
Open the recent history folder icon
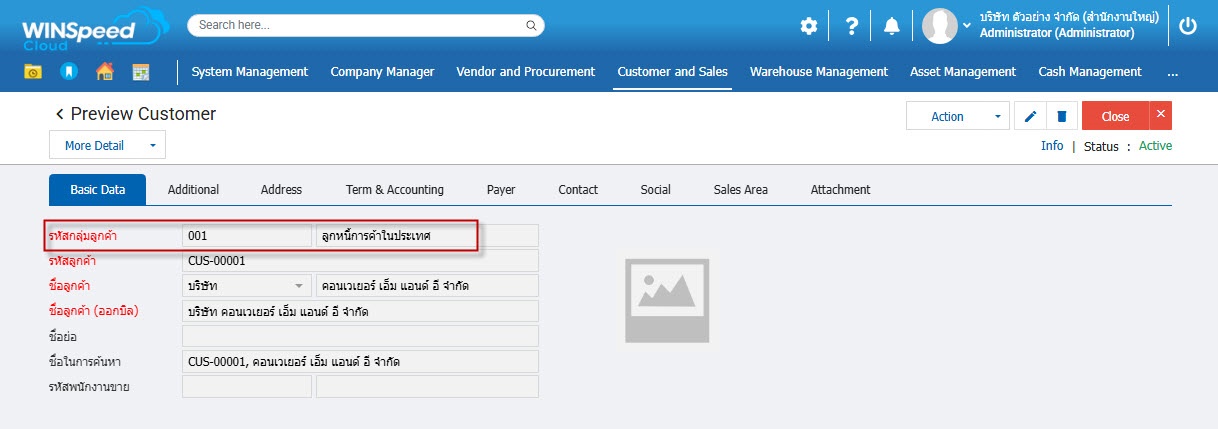(x=33, y=72)
